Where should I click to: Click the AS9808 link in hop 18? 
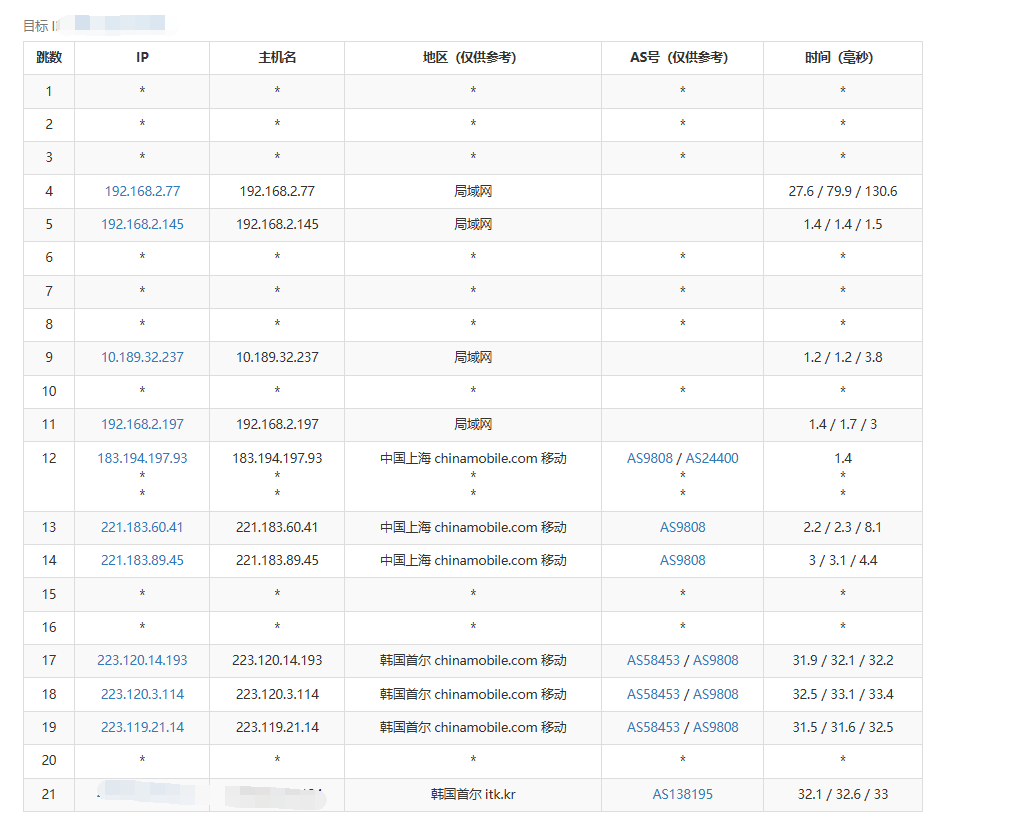coord(715,694)
